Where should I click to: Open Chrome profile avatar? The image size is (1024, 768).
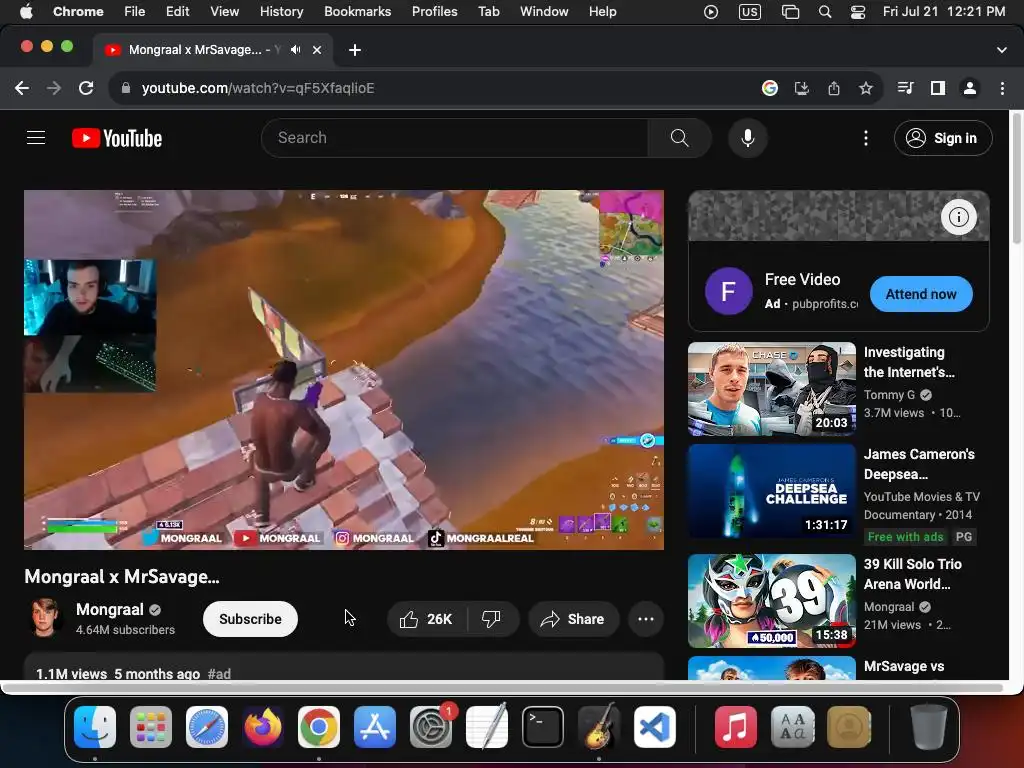[970, 88]
